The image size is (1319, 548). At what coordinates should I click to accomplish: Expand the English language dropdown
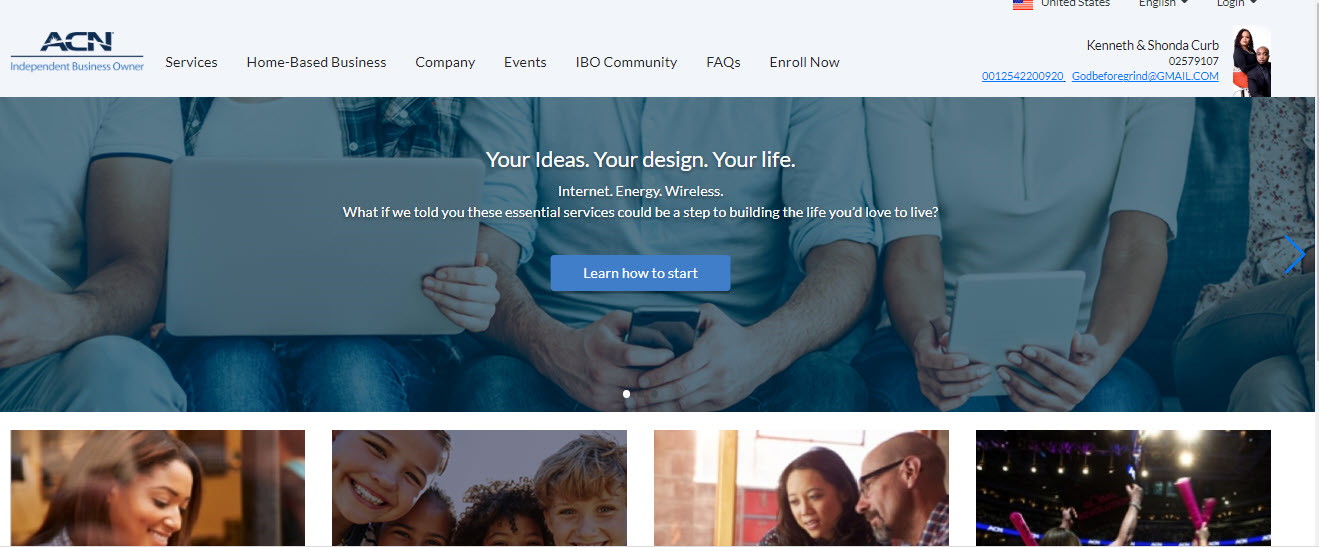coord(1163,4)
